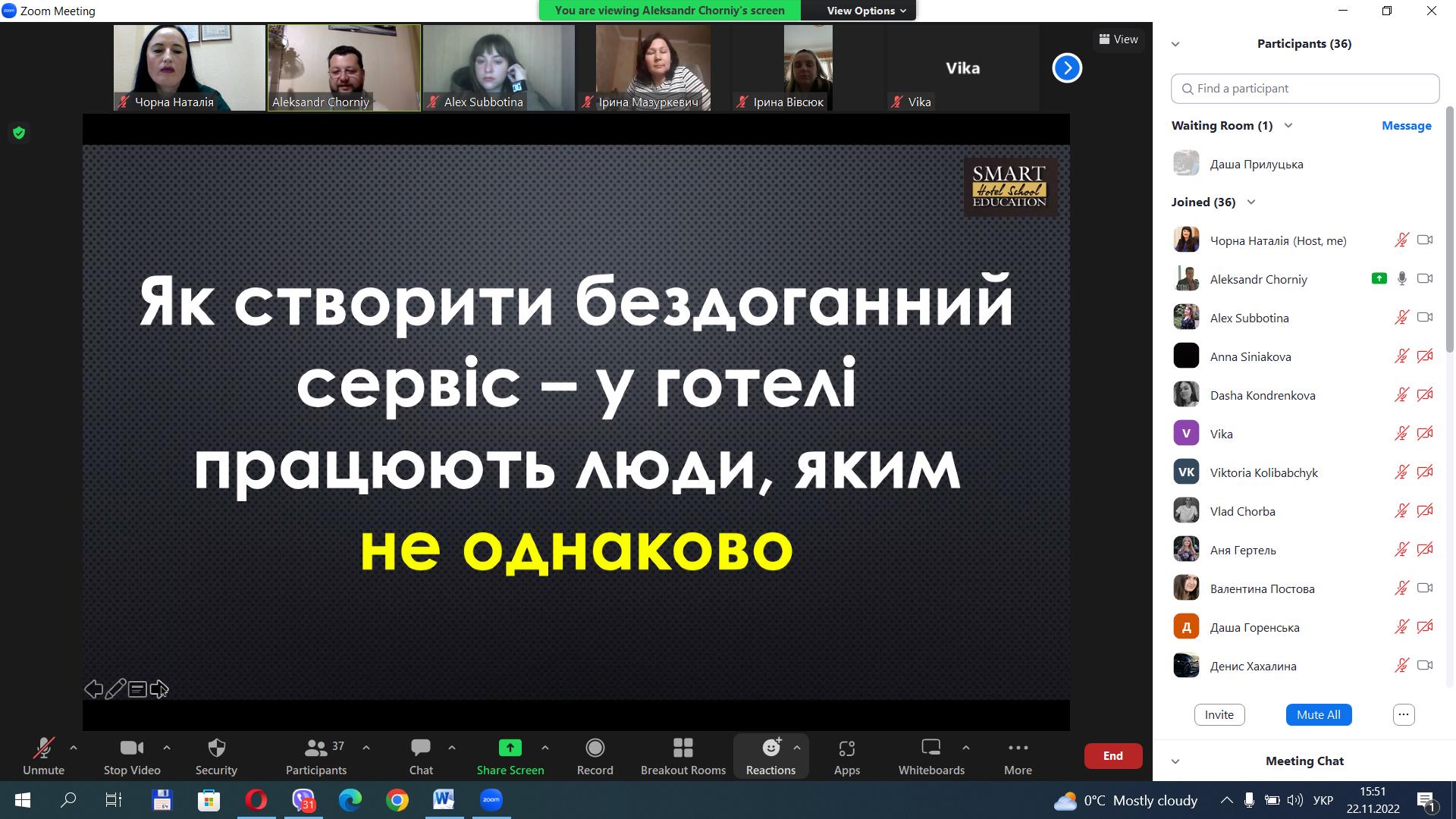
Task: Click the Find a participant field
Action: 1304,89
